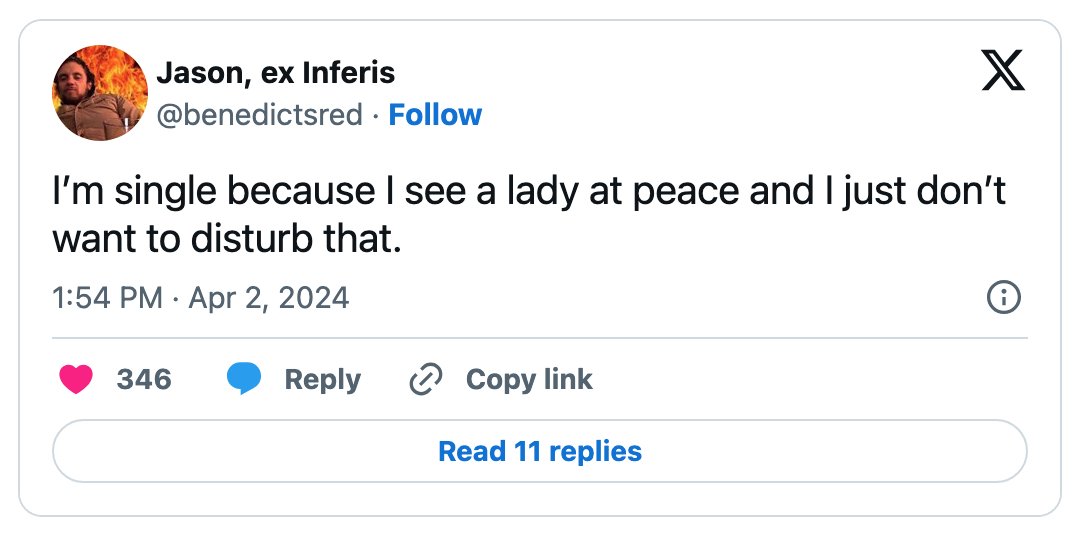Visit the @benedictsred handle
Screen dimensions: 1087x539
(x=260, y=115)
